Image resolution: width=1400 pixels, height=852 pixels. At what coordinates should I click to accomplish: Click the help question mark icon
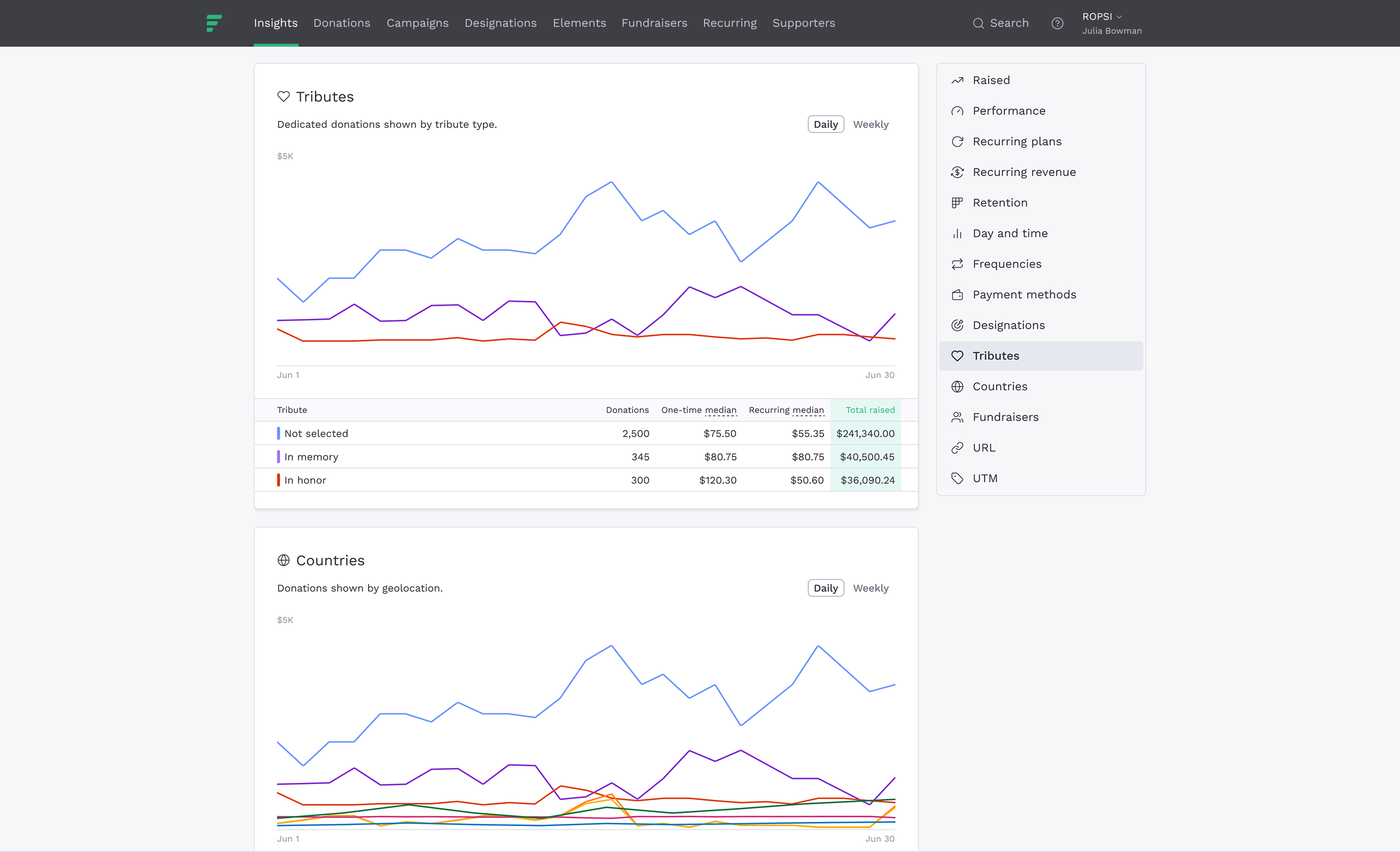click(x=1057, y=23)
